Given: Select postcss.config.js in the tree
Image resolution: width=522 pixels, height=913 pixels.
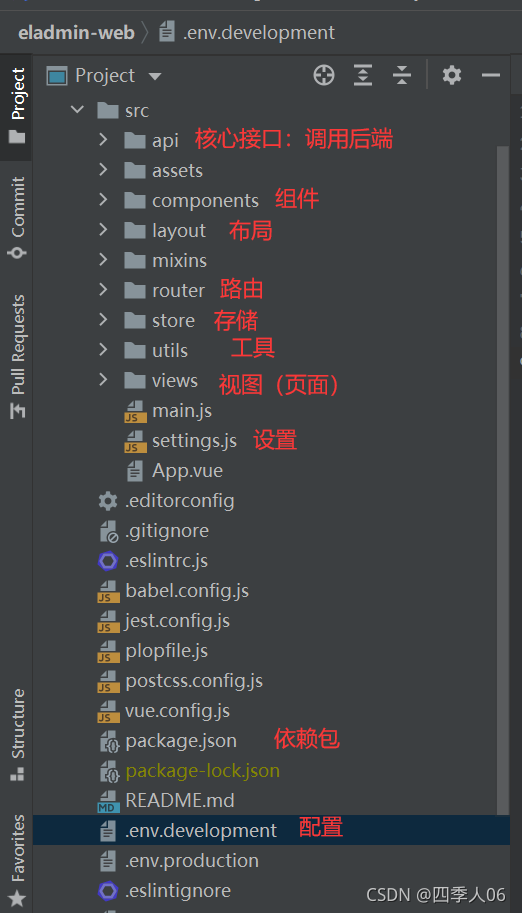Looking at the screenshot, I should [194, 681].
